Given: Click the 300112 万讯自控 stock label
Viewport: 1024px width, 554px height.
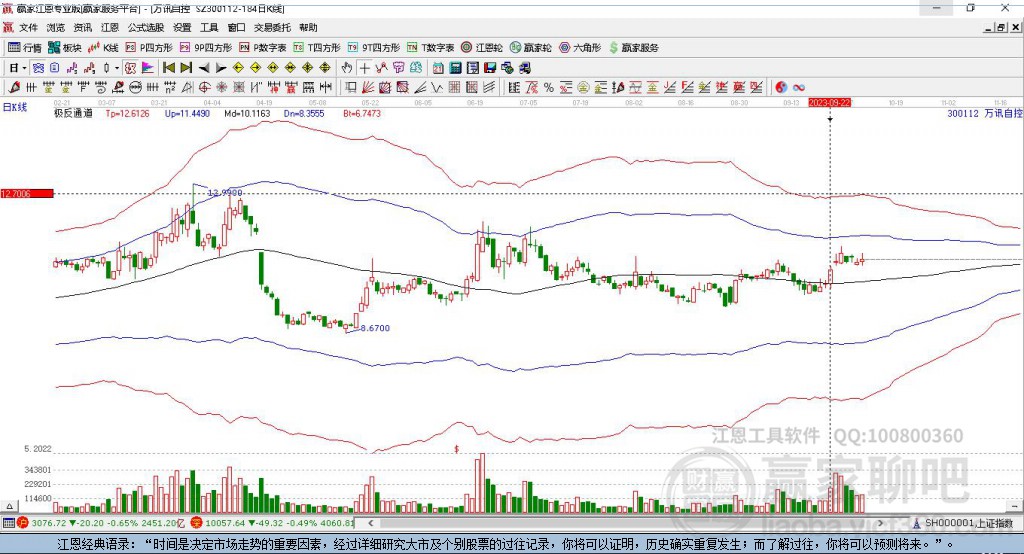Looking at the screenshot, I should coord(984,113).
